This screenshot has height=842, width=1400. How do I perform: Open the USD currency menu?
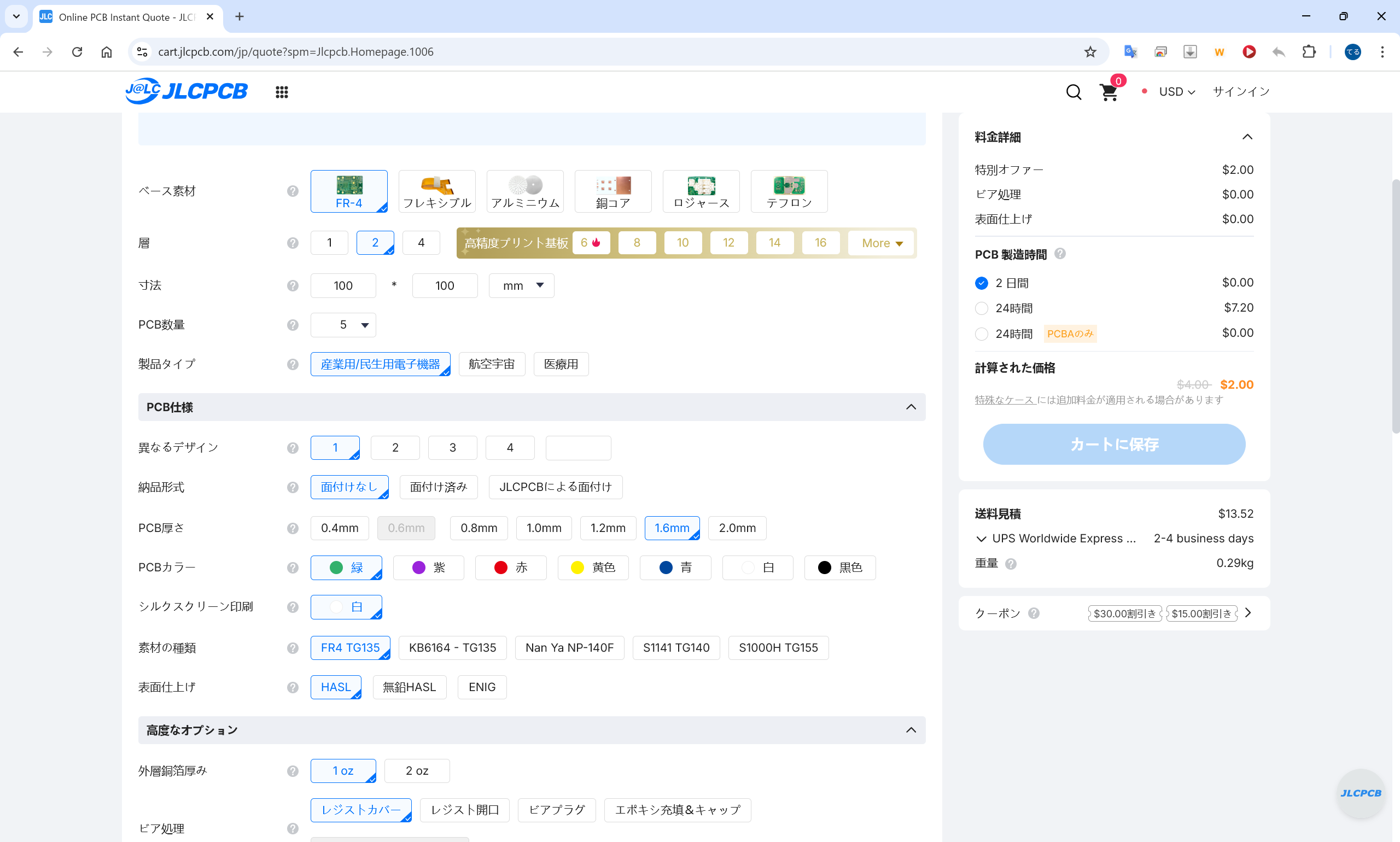tap(1176, 92)
